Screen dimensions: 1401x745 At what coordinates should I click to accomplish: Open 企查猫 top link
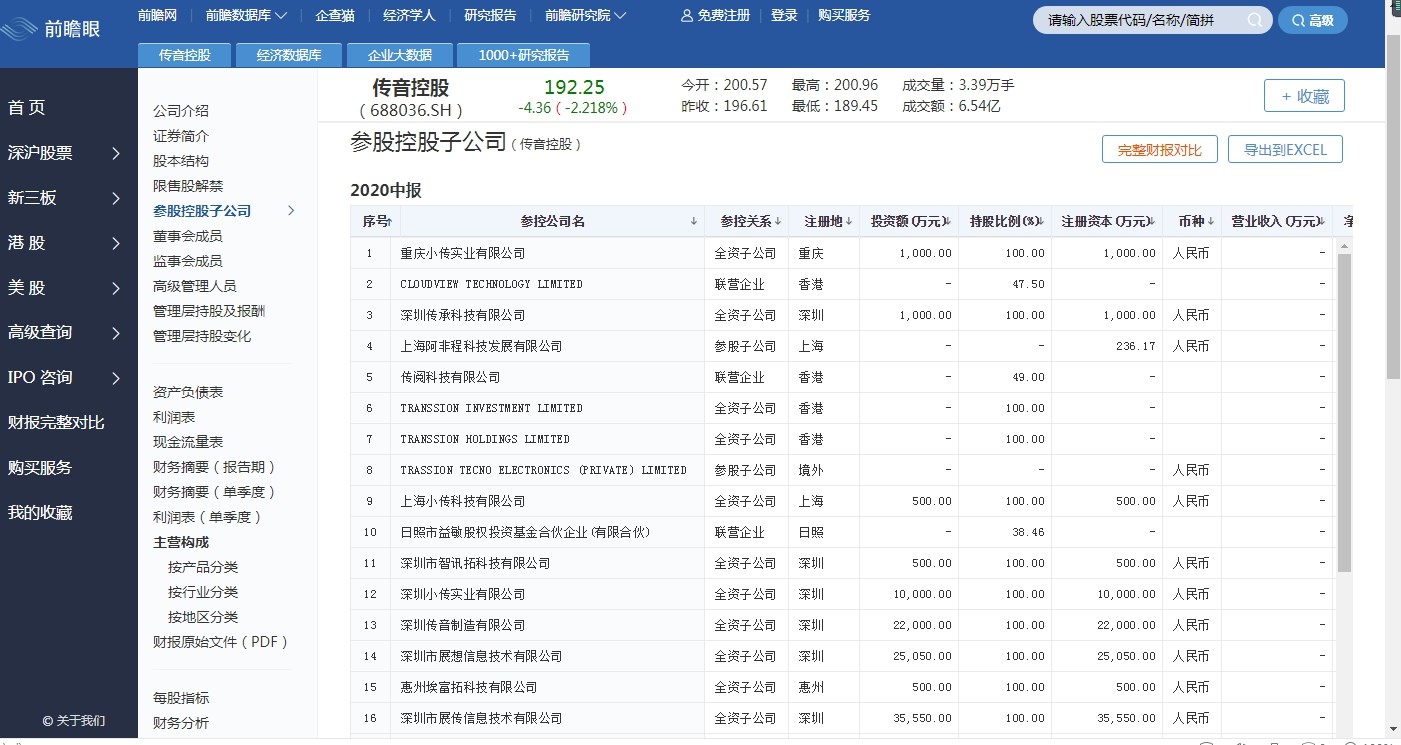(x=335, y=16)
